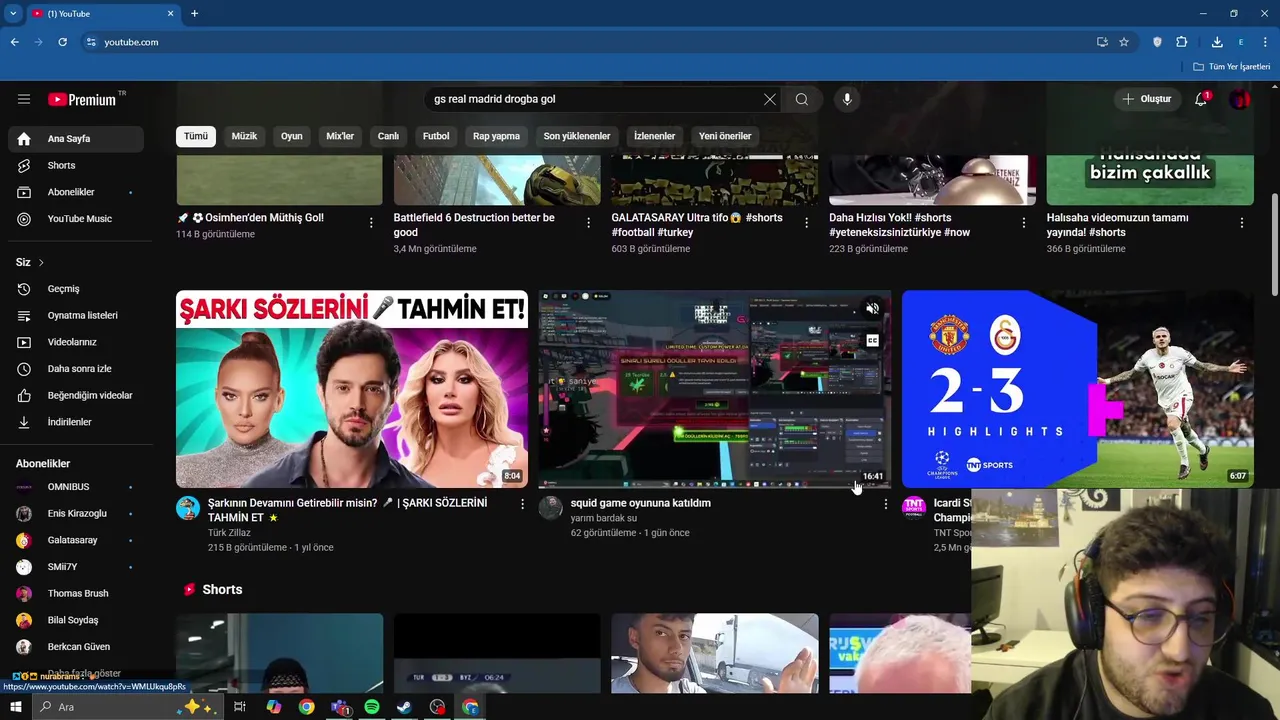Open options menu for GALATASARAY Ultra tifo short
This screenshot has height=720, width=1280.
pyautogui.click(x=806, y=223)
